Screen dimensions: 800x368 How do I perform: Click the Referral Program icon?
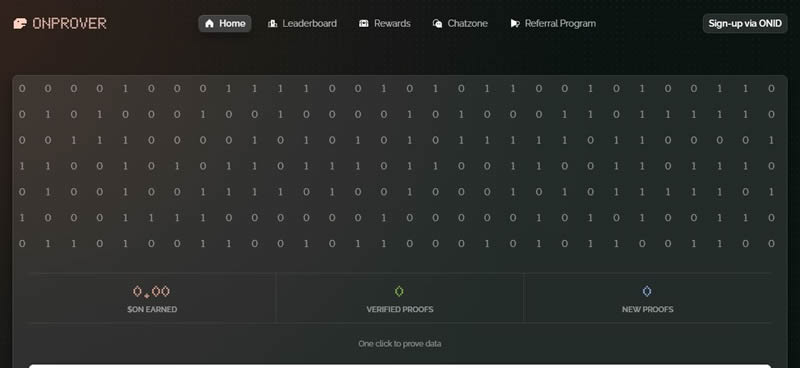(x=515, y=23)
